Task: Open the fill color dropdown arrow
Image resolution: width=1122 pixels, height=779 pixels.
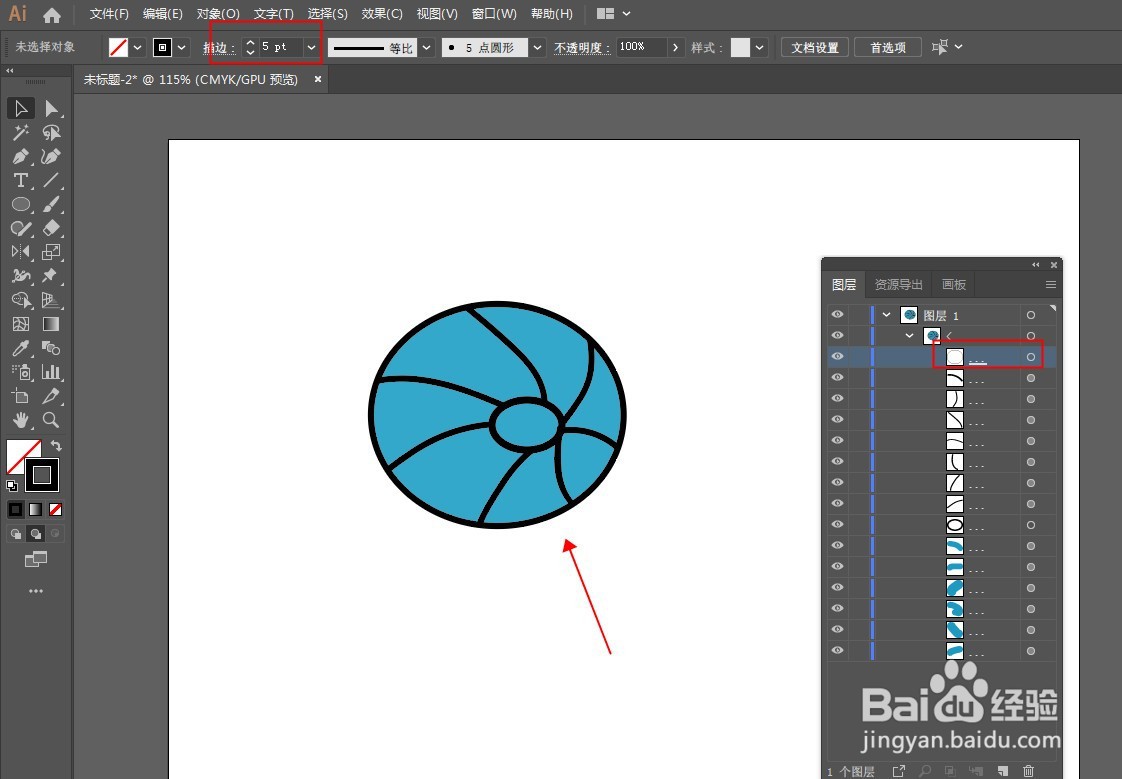Action: [x=137, y=48]
